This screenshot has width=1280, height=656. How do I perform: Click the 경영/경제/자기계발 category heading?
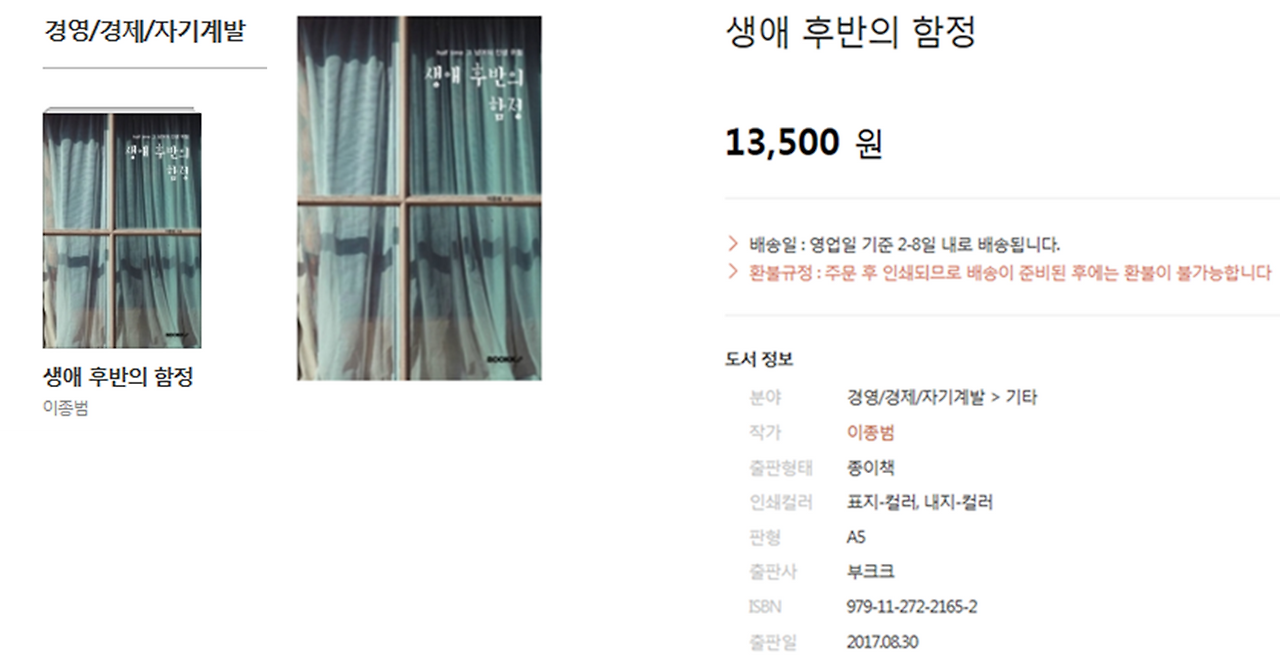[x=144, y=31]
